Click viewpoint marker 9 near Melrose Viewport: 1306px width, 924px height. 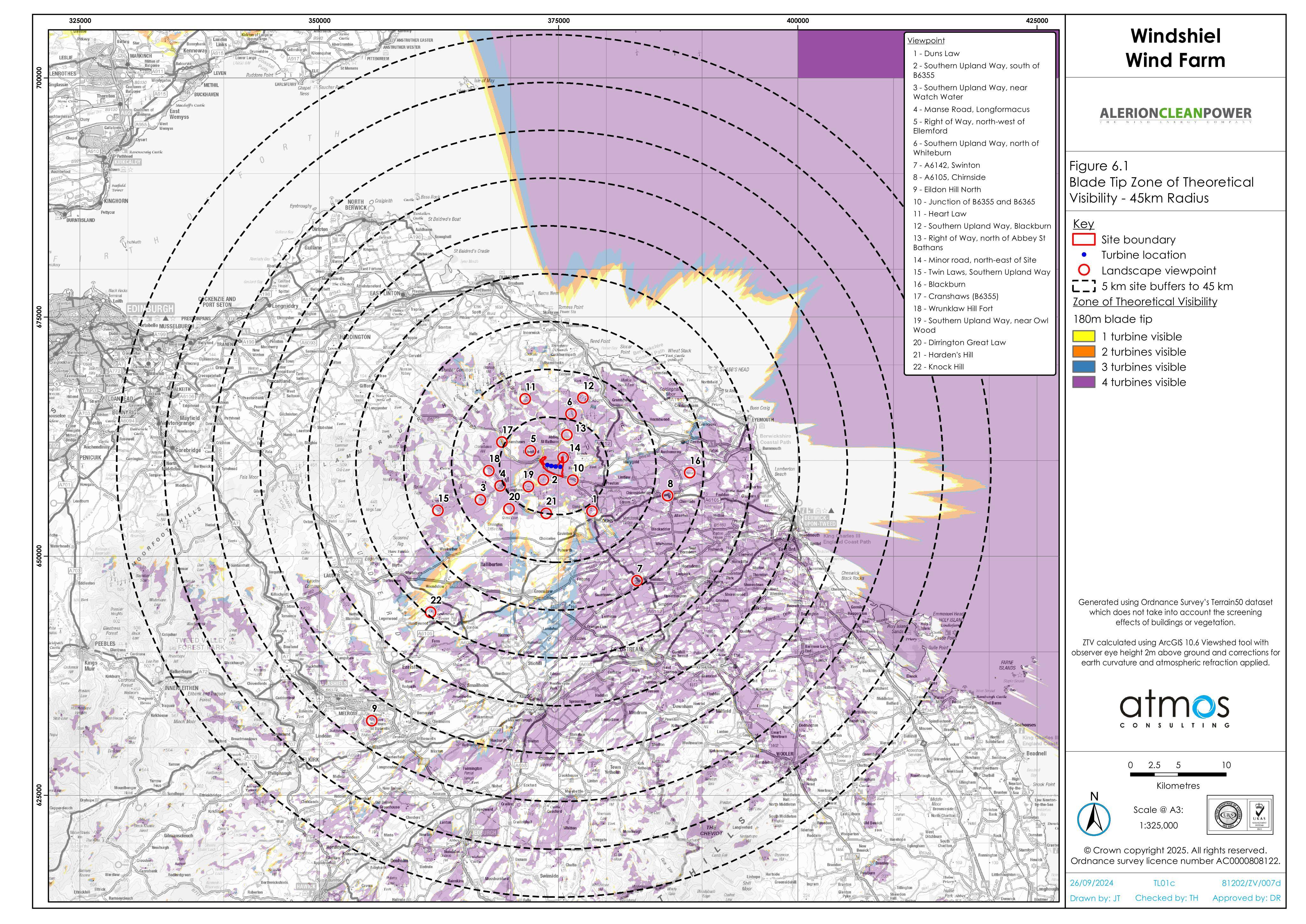371,720
